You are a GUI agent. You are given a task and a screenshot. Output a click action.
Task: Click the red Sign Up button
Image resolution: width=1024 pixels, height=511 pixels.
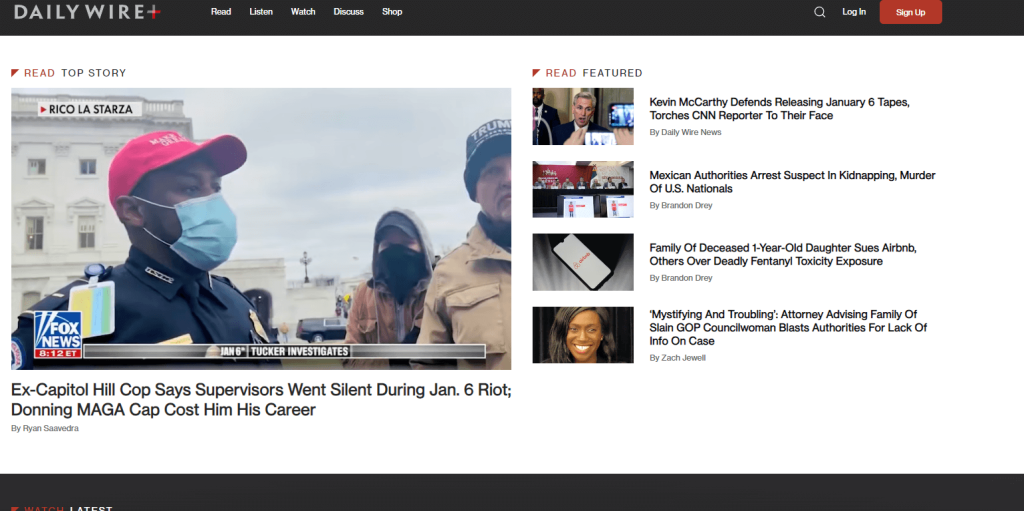(x=910, y=12)
